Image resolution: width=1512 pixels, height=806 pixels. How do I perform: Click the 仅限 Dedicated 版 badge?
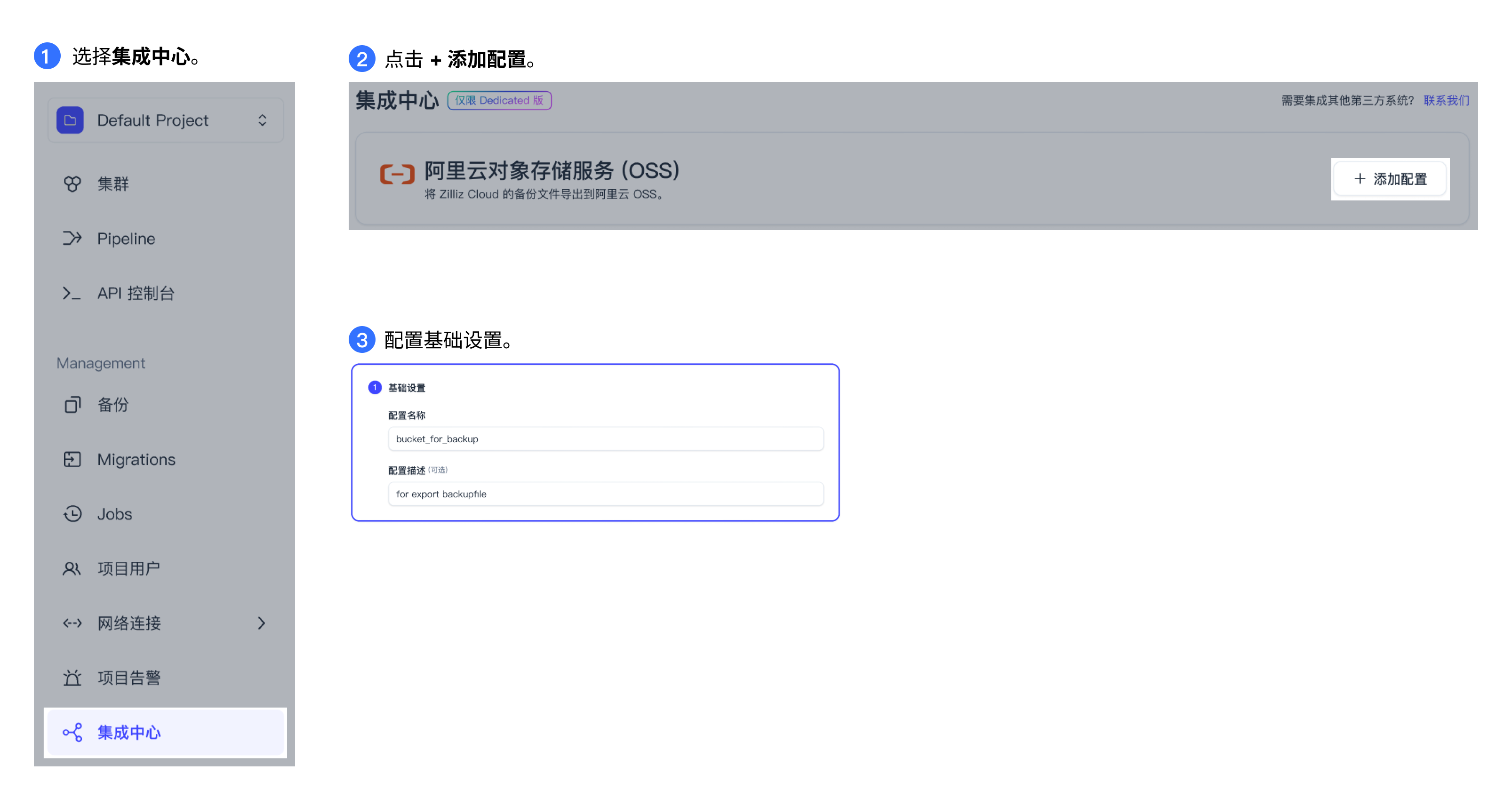[x=499, y=100]
